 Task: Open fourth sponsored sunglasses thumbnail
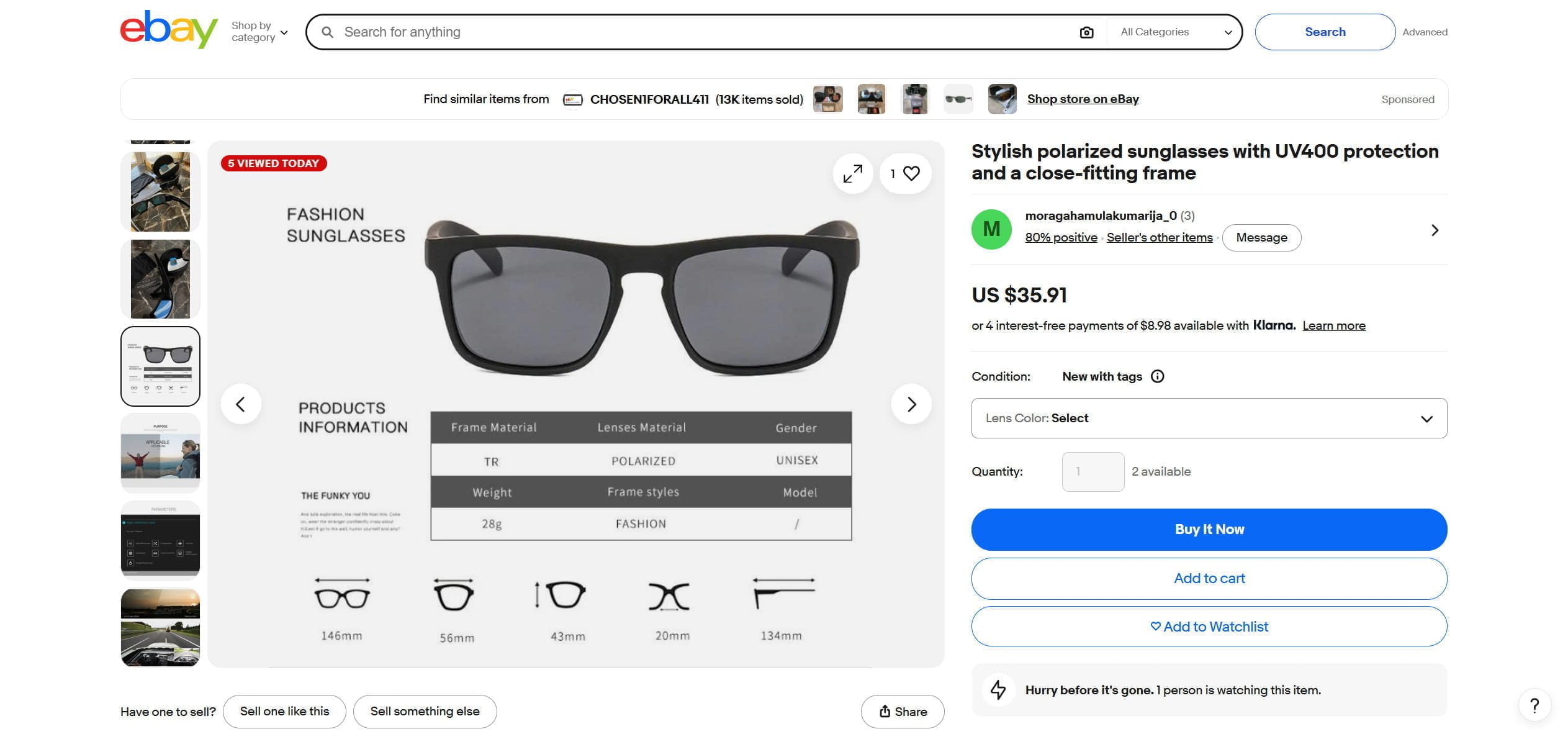coord(958,99)
